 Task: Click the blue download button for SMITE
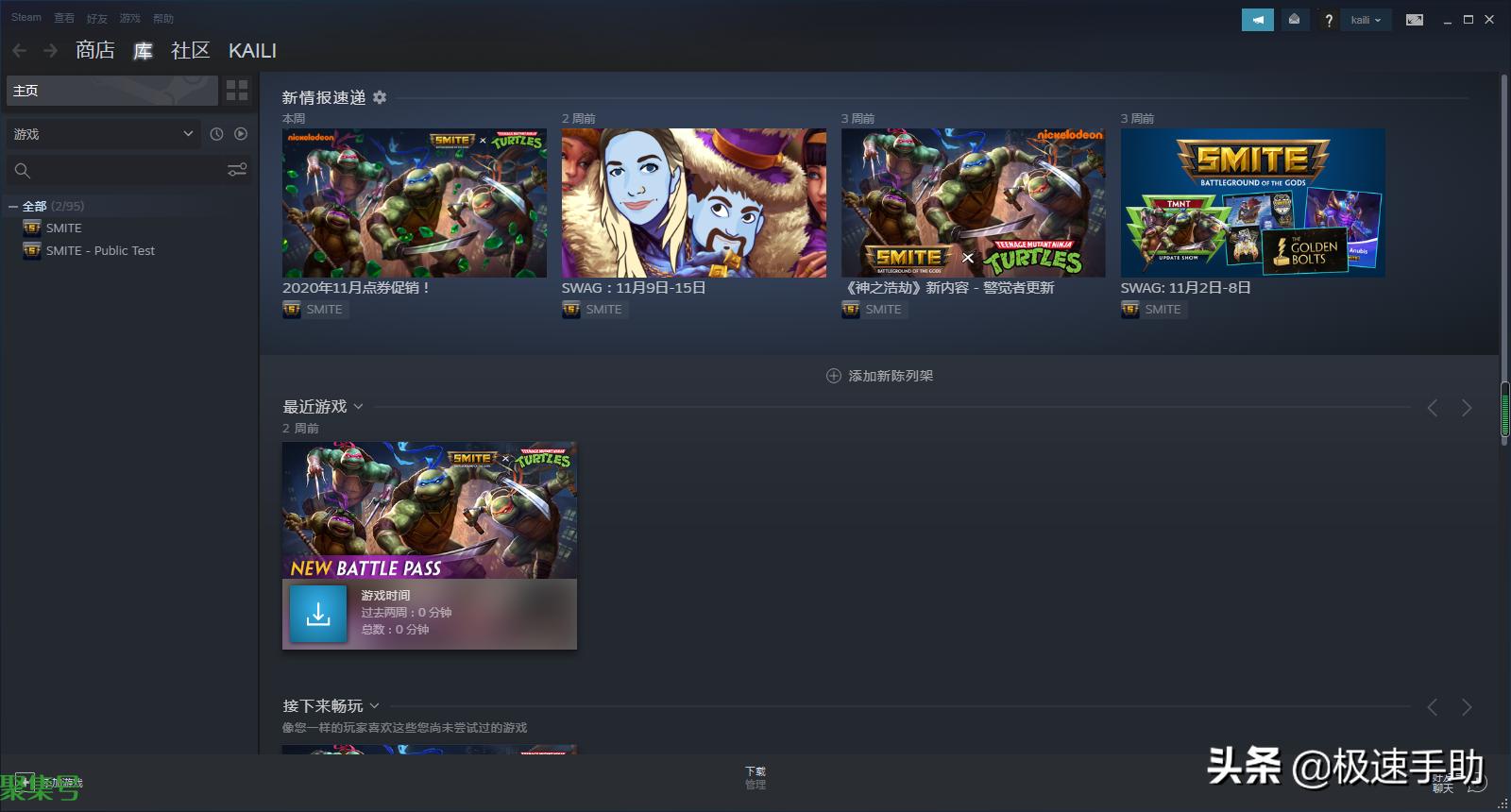[x=318, y=614]
